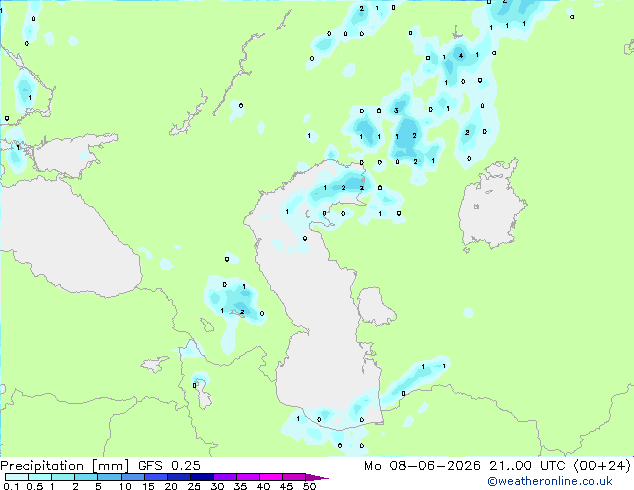Click the over-50 arrow tip of the legend
Image resolution: width=634 pixels, height=490 pixels.
click(x=317, y=477)
